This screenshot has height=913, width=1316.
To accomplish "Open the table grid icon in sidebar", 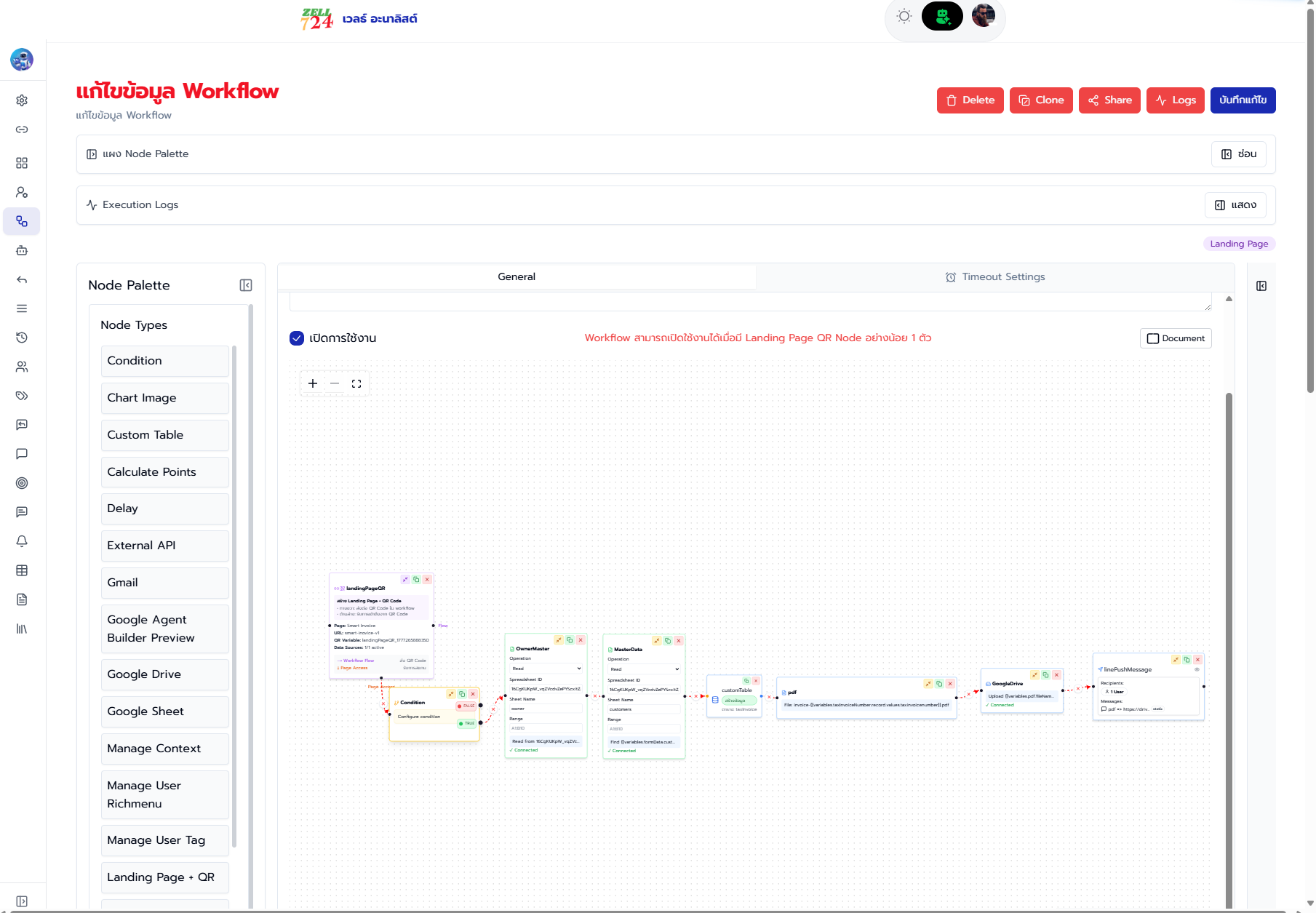I will tap(22, 570).
